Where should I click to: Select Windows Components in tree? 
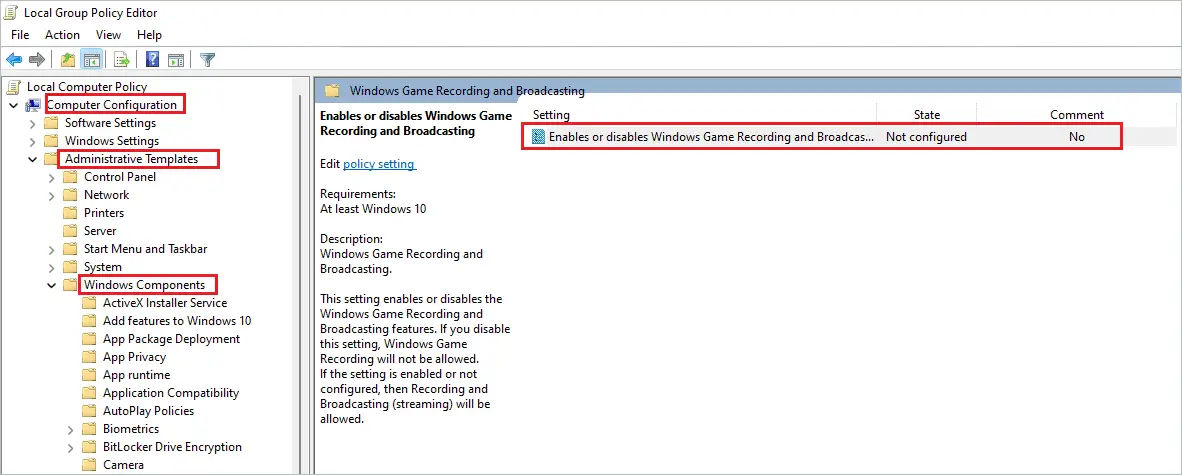(x=145, y=285)
